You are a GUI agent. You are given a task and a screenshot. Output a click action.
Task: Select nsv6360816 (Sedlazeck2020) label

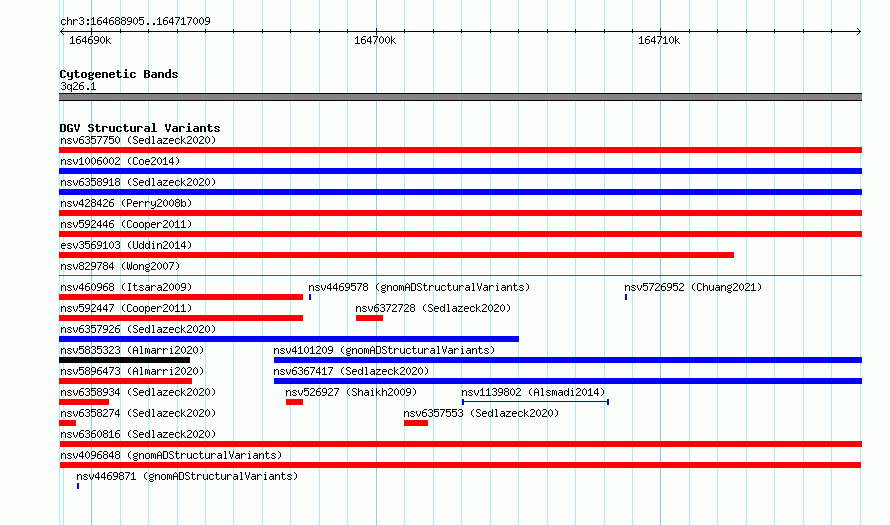click(138, 434)
